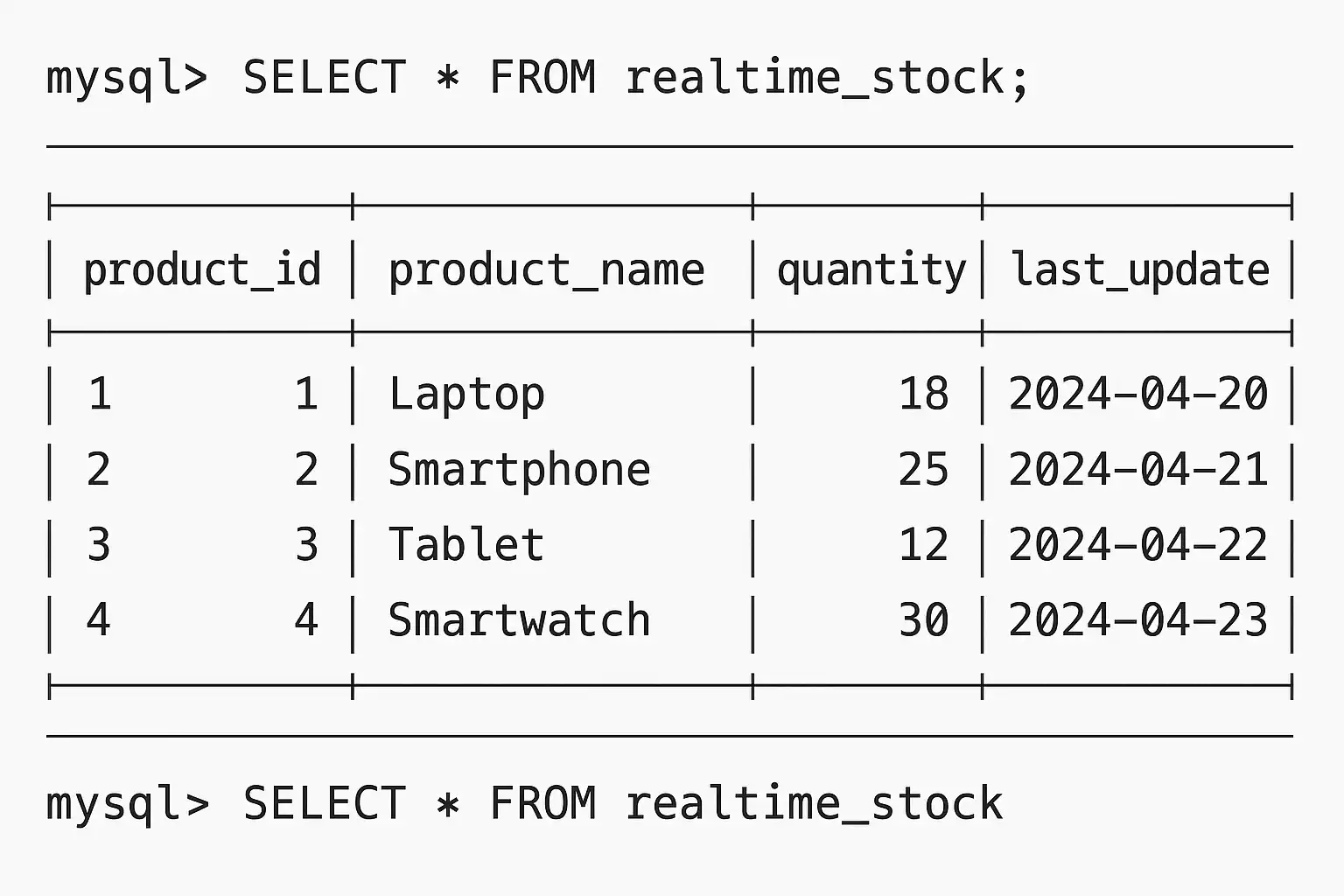Click the product_id column header

pyautogui.click(x=202, y=269)
